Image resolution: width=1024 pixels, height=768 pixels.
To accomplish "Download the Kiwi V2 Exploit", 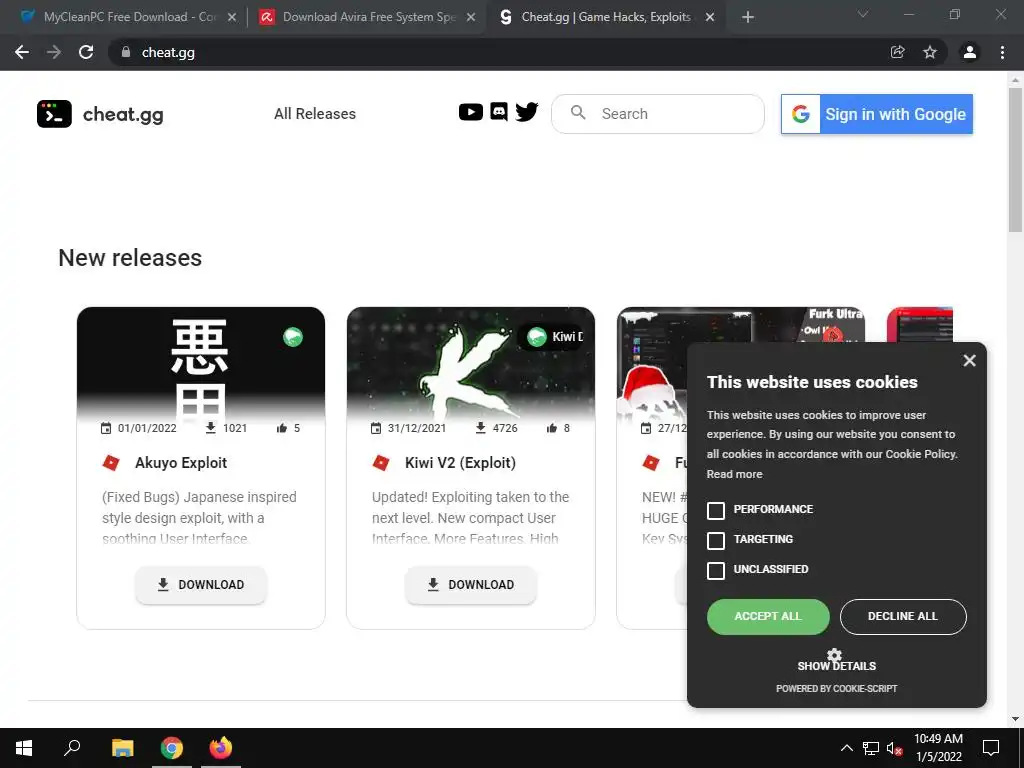I will tap(471, 584).
